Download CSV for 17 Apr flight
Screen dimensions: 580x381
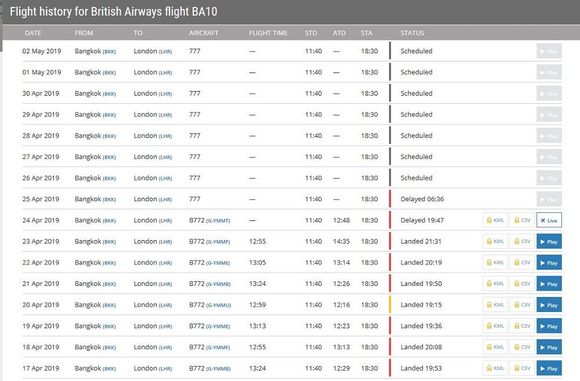tap(522, 368)
